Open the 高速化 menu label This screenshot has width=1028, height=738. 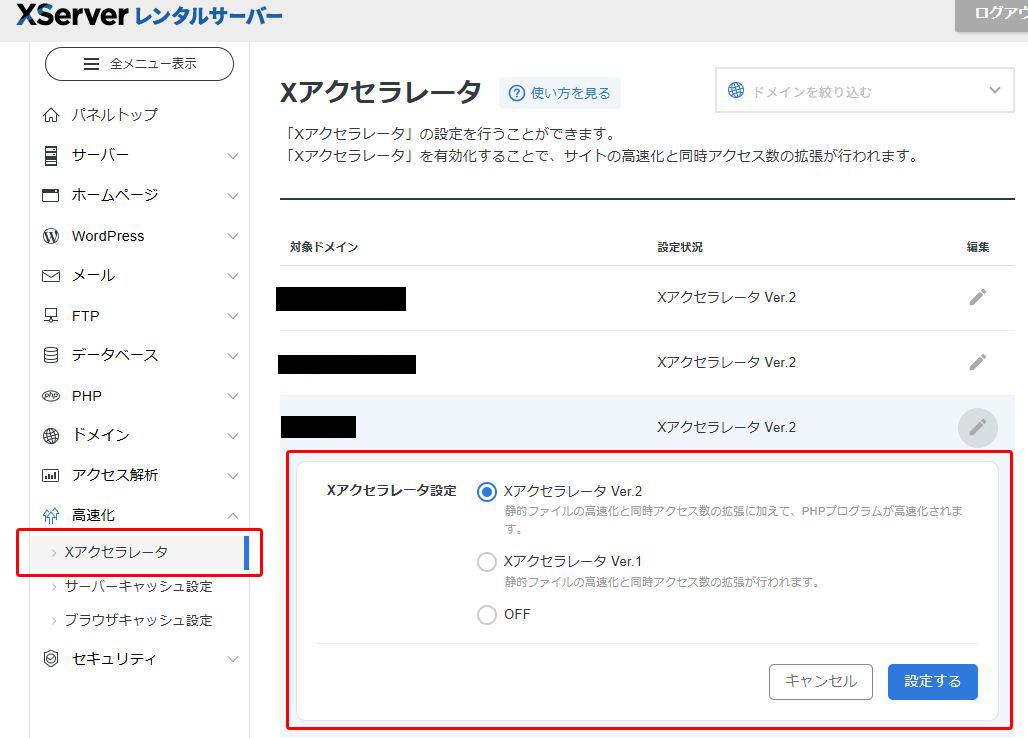click(x=93, y=516)
